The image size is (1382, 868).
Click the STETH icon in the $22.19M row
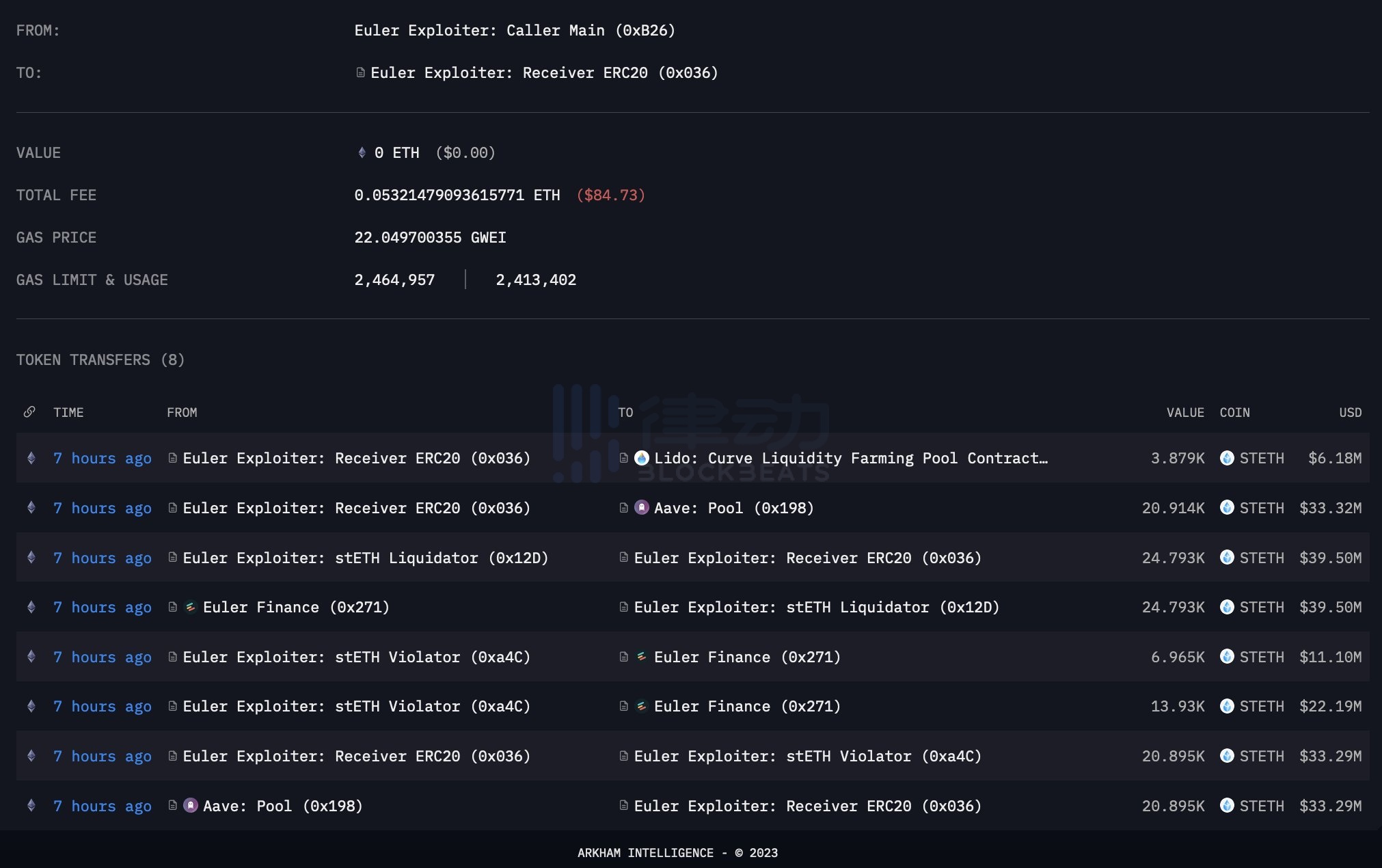click(1227, 706)
